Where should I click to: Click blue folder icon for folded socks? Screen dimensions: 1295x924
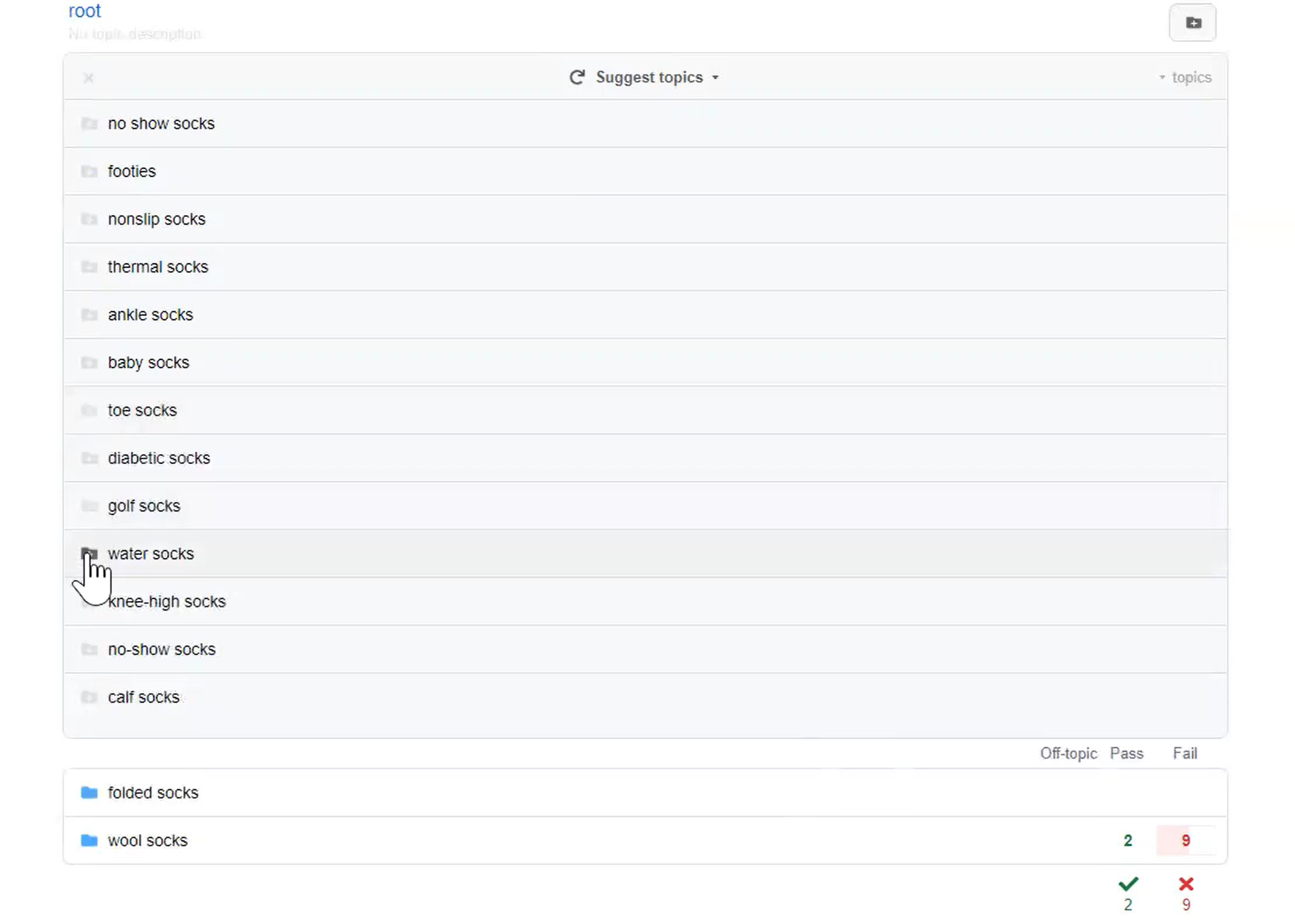(x=89, y=792)
